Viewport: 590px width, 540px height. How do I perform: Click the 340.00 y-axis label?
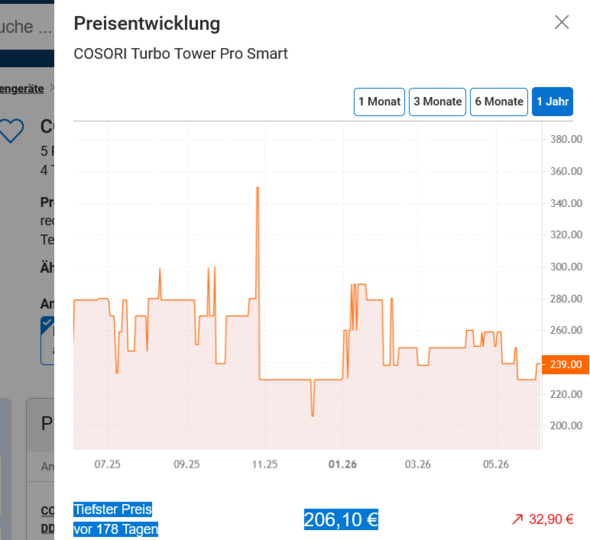coord(566,203)
